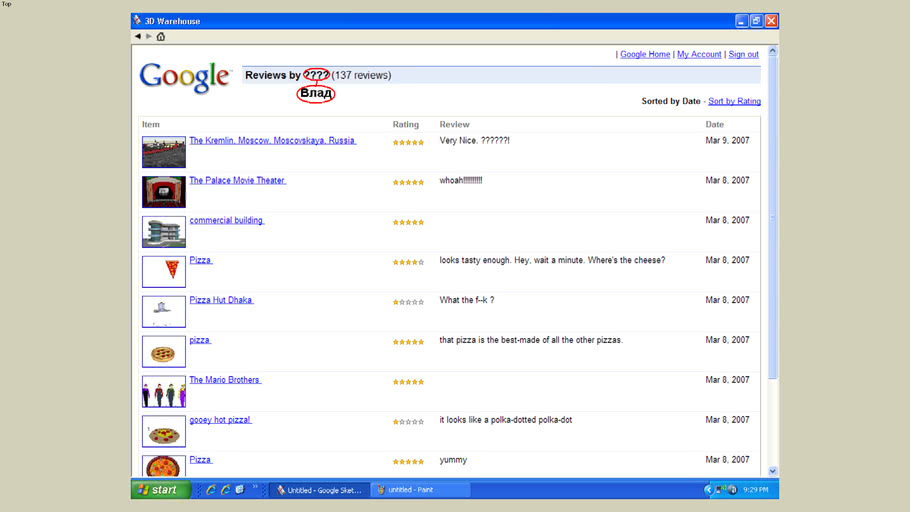Open the Palace Movie Theater thumbnail

(163, 192)
